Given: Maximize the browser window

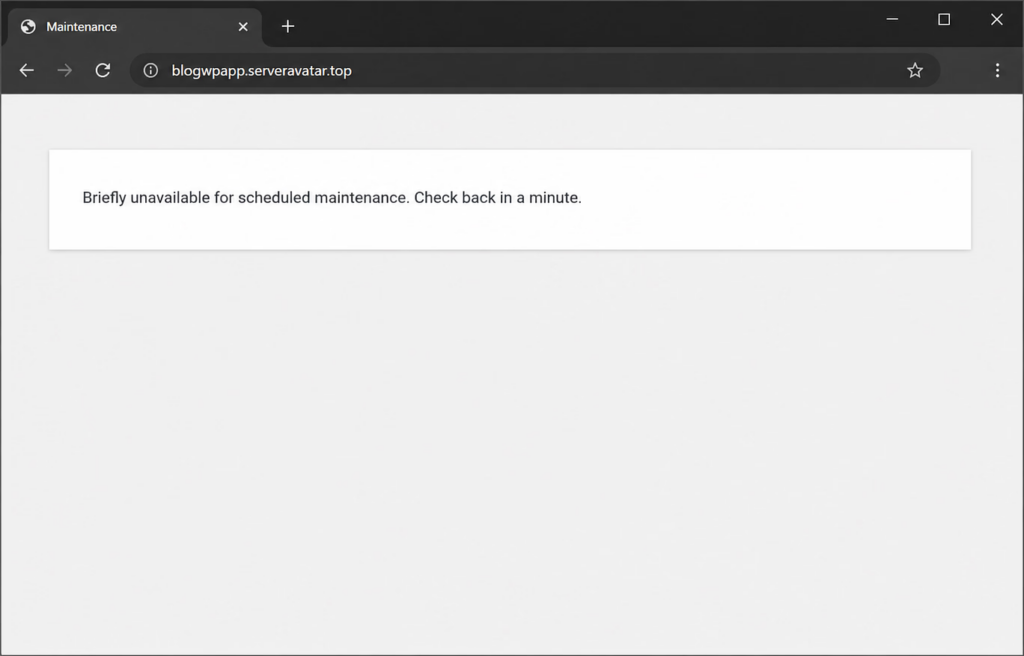Looking at the screenshot, I should [x=944, y=20].
